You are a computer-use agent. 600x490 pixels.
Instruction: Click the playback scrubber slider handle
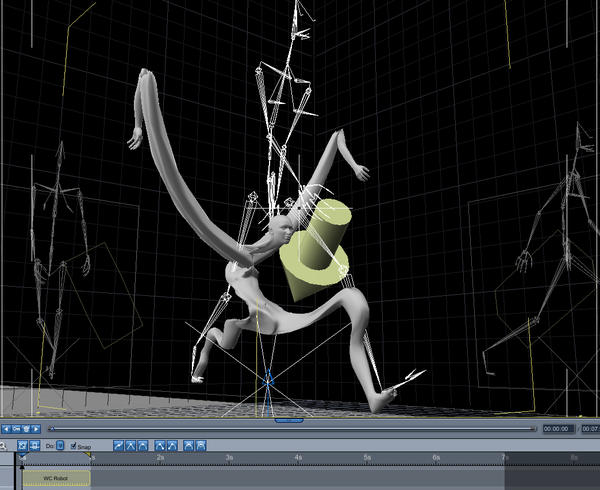click(x=52, y=429)
